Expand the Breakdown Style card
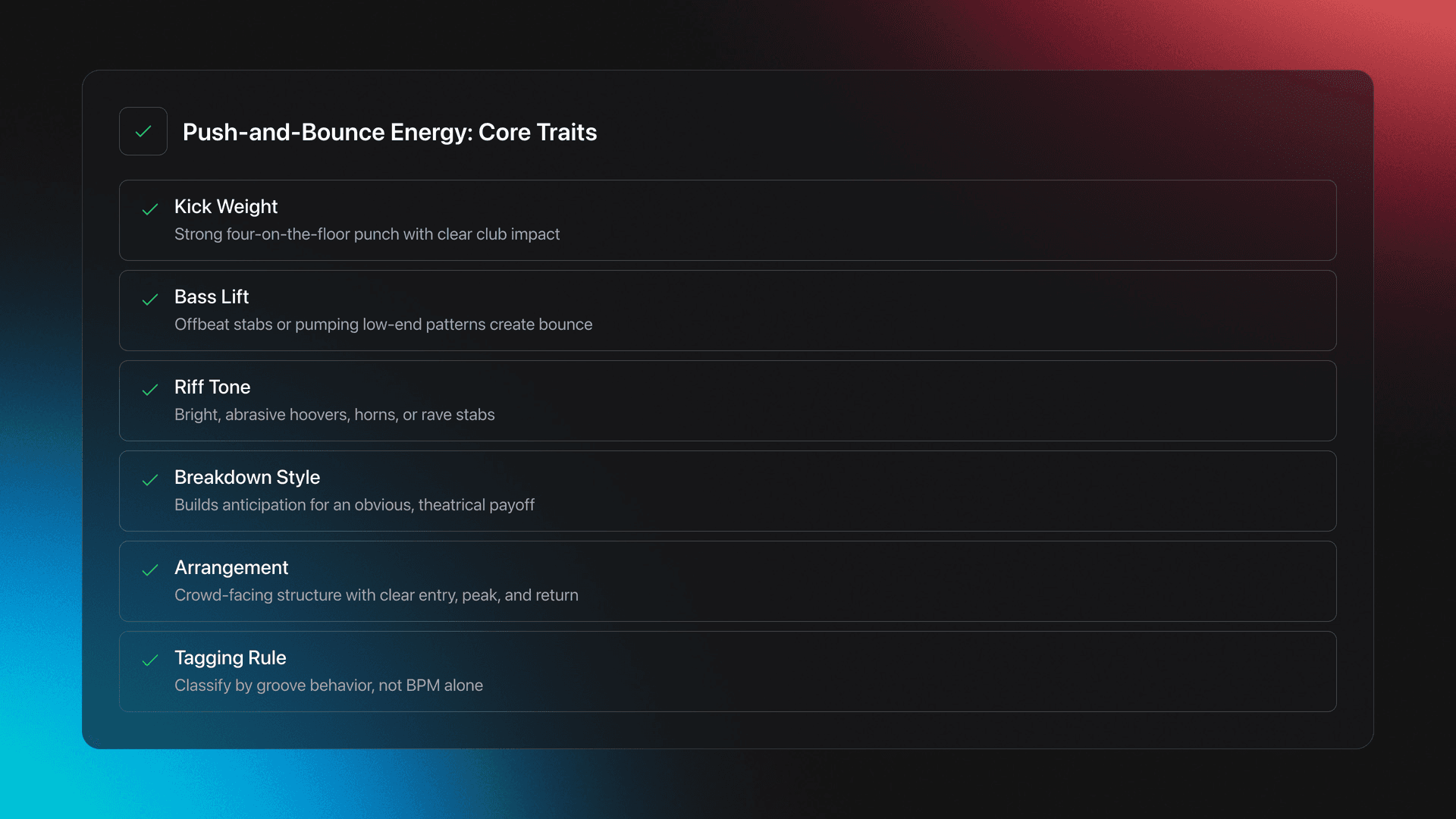This screenshot has height=819, width=1456. (728, 491)
